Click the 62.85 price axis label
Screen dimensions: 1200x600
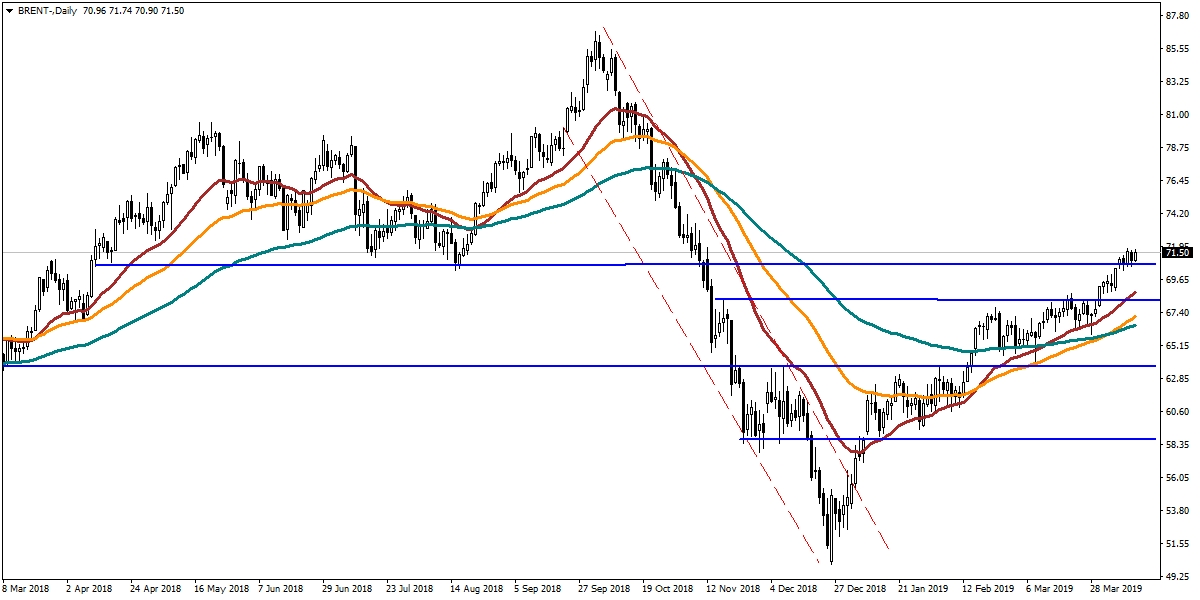point(1177,379)
